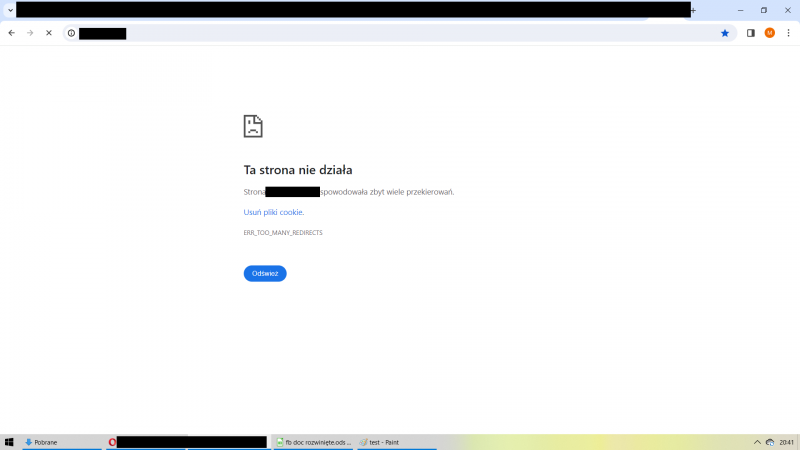The width and height of the screenshot is (800, 450).
Task: Click the Usuń pliki cookie link
Action: [x=273, y=212]
